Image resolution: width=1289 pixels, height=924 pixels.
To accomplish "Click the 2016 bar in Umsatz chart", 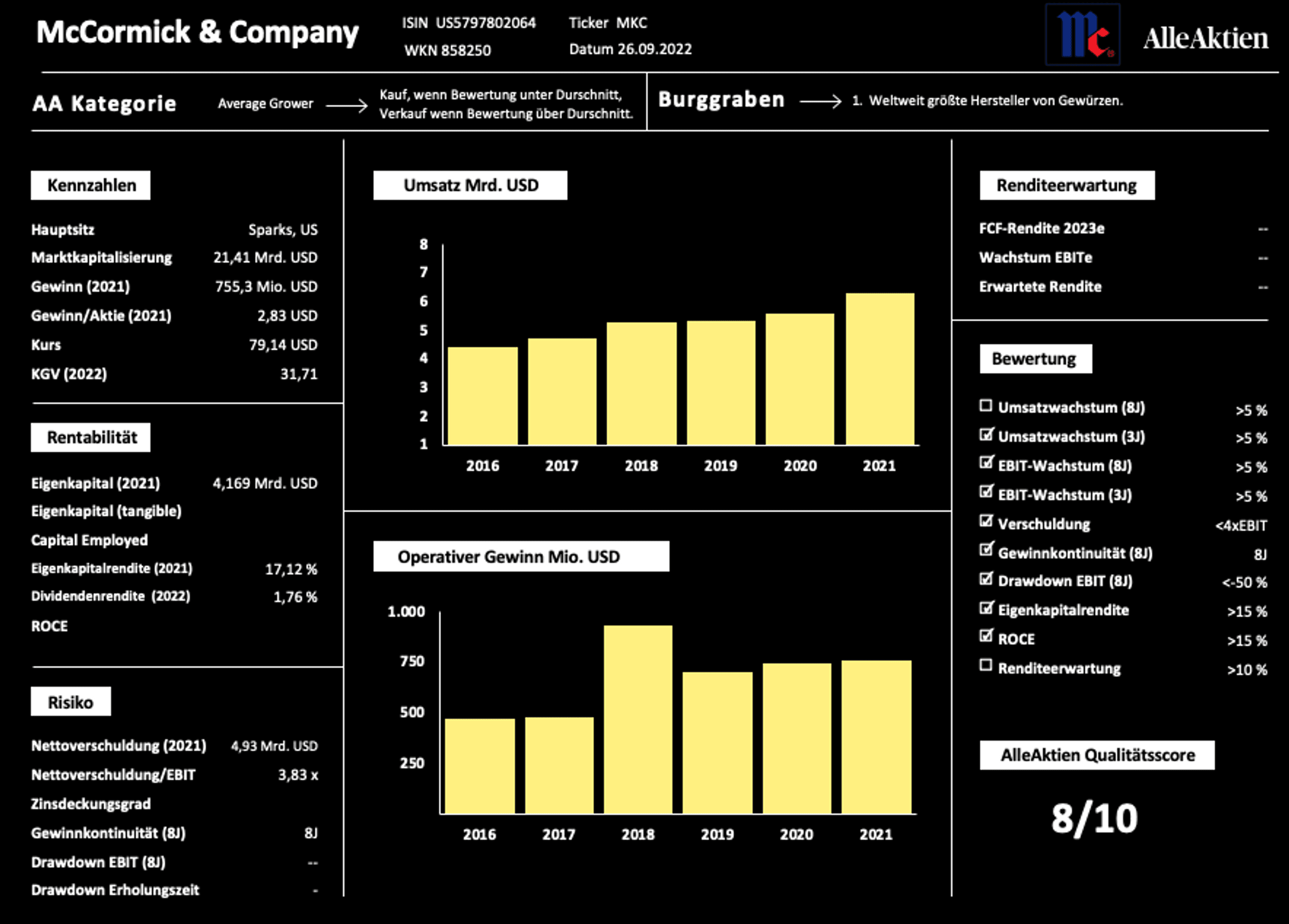I will pos(482,396).
